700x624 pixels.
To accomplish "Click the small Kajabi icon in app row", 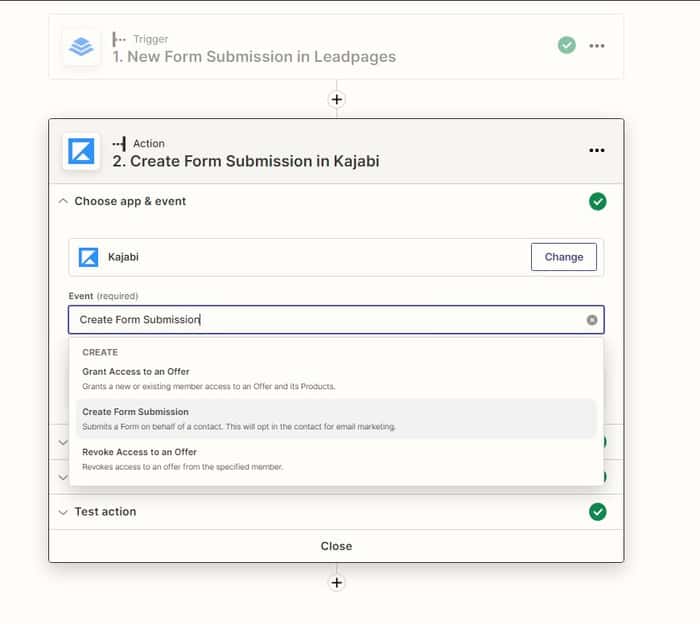I will 88,257.
